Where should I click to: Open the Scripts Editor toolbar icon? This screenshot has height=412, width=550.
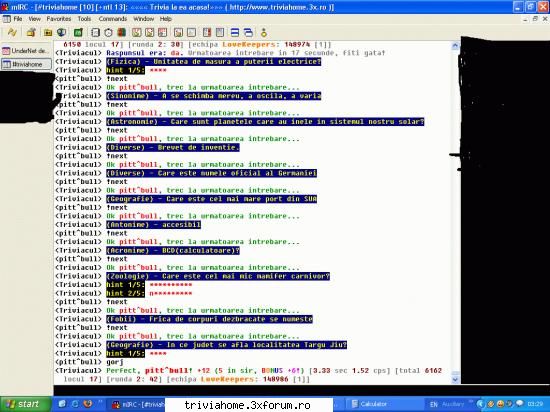[x=78, y=33]
